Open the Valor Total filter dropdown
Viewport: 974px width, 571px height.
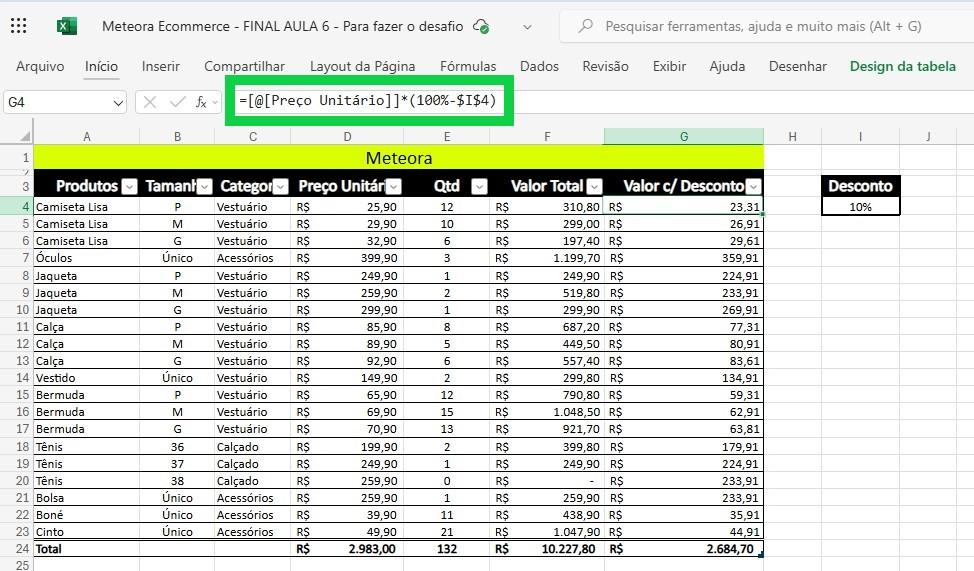[x=594, y=186]
